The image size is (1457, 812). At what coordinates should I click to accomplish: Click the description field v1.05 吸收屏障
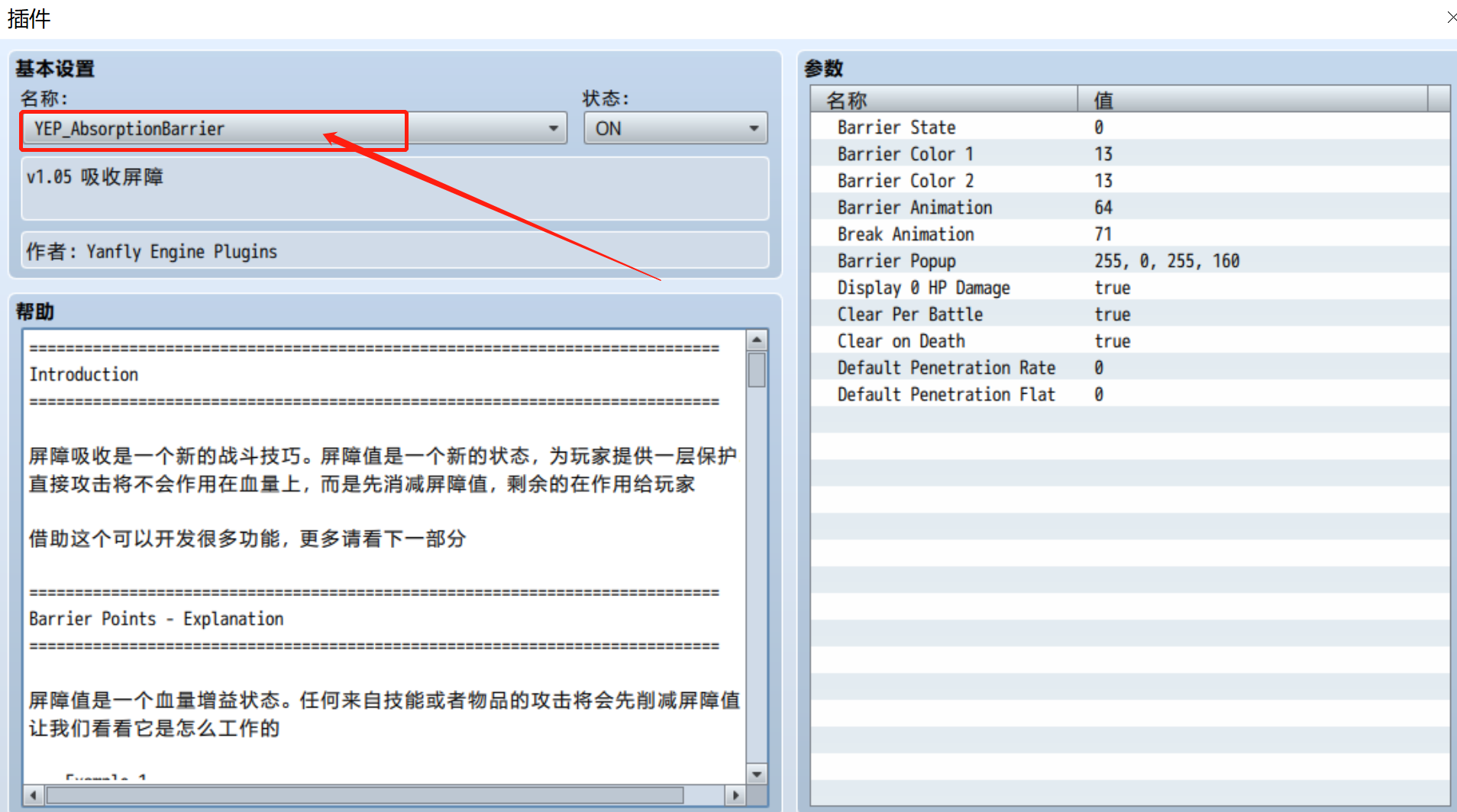395,188
